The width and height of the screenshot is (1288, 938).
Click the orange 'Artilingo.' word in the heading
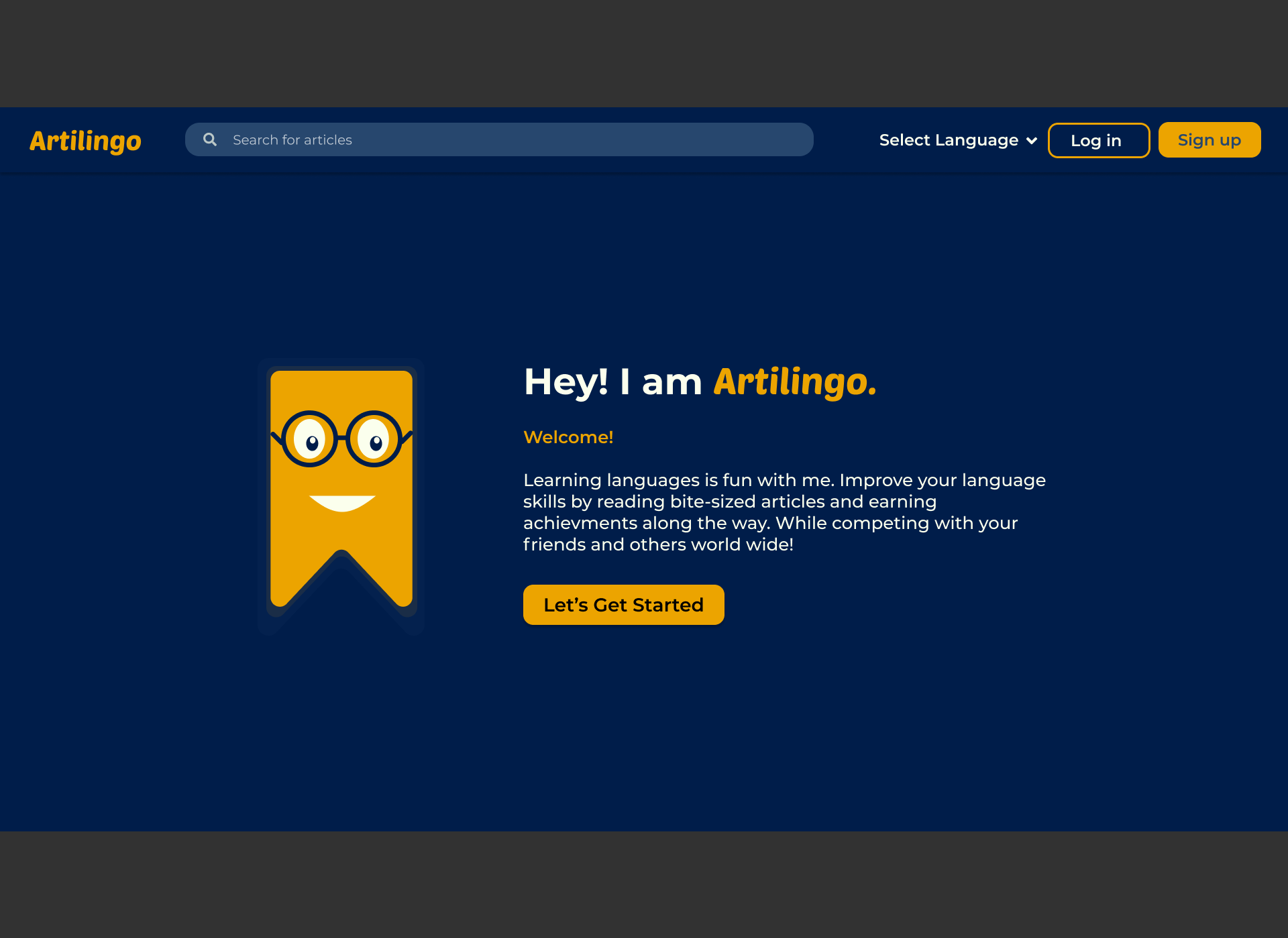[794, 382]
